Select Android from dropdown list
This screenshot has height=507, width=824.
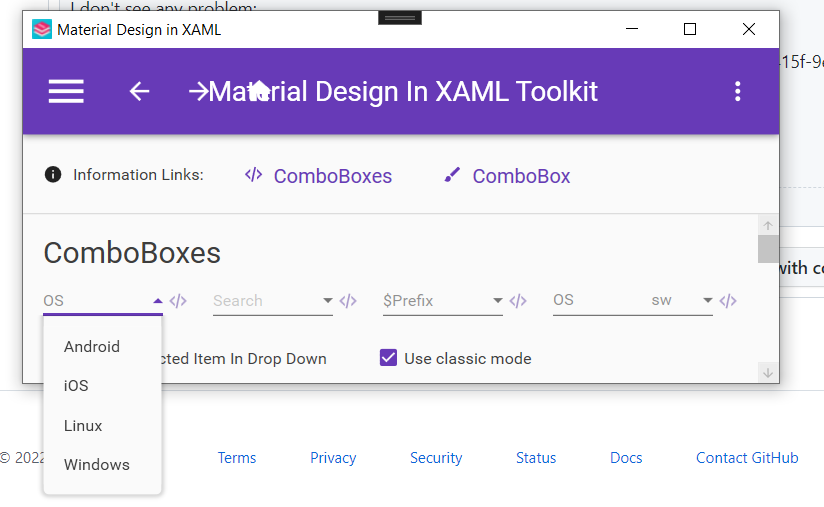[x=102, y=347]
